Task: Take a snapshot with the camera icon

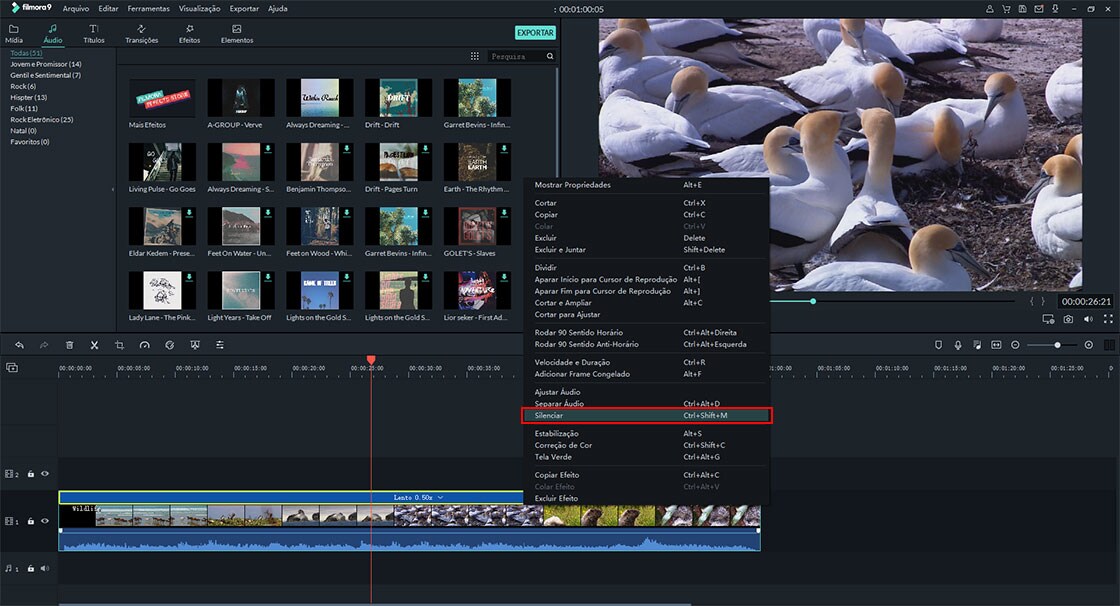Action: (1068, 319)
